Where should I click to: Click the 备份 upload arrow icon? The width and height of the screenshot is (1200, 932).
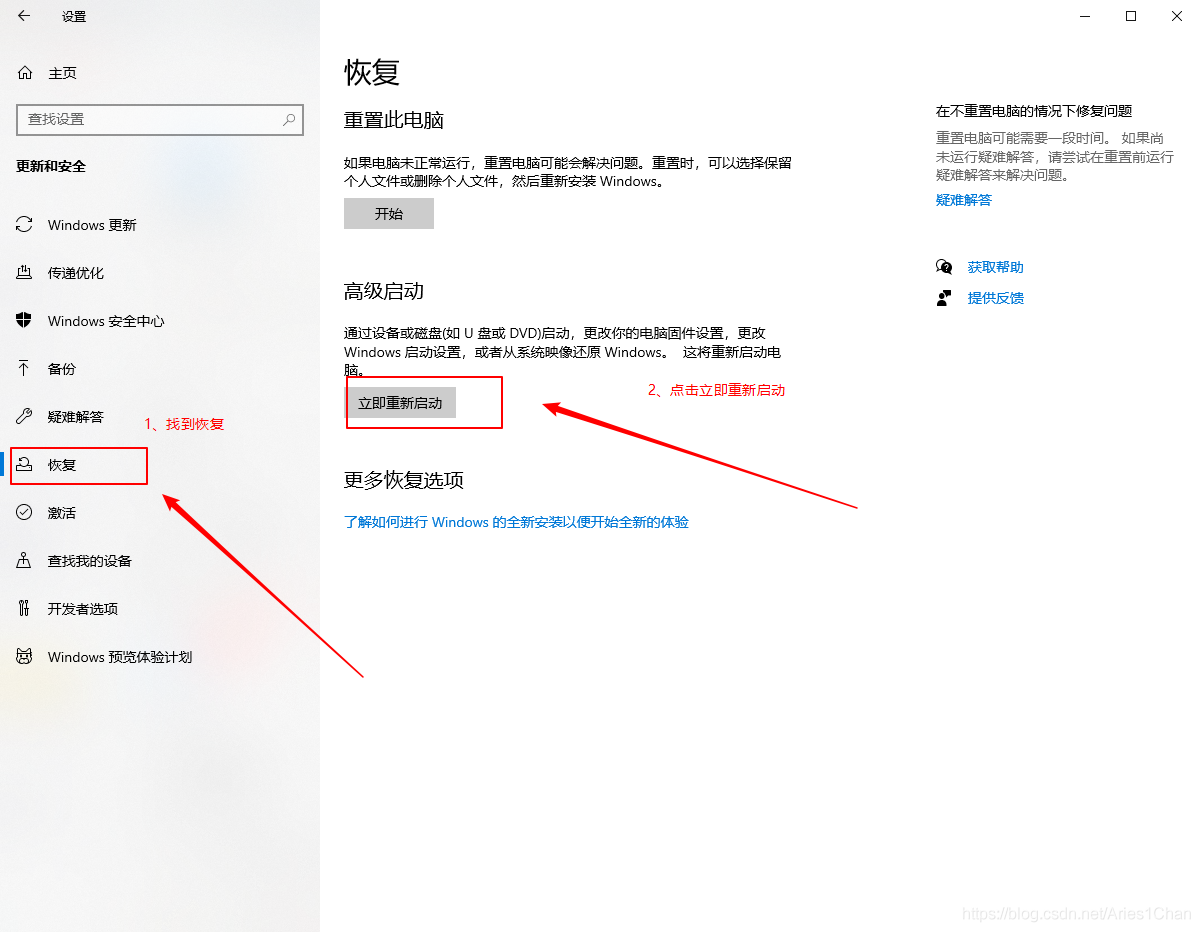pos(25,369)
